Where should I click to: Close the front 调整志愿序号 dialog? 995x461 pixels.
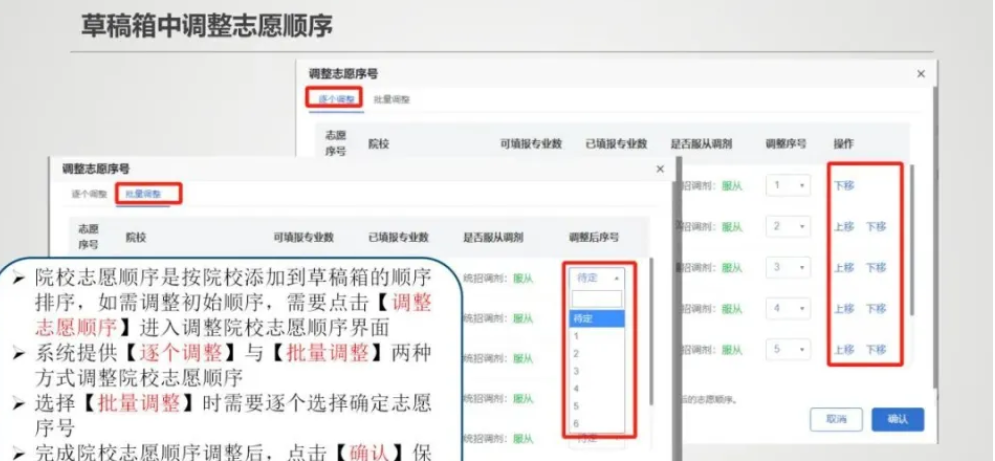660,170
